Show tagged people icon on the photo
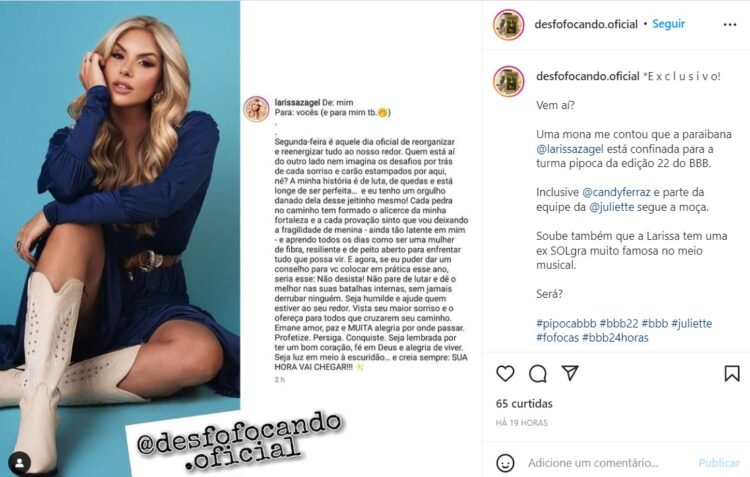This screenshot has width=750, height=477. click(x=20, y=463)
